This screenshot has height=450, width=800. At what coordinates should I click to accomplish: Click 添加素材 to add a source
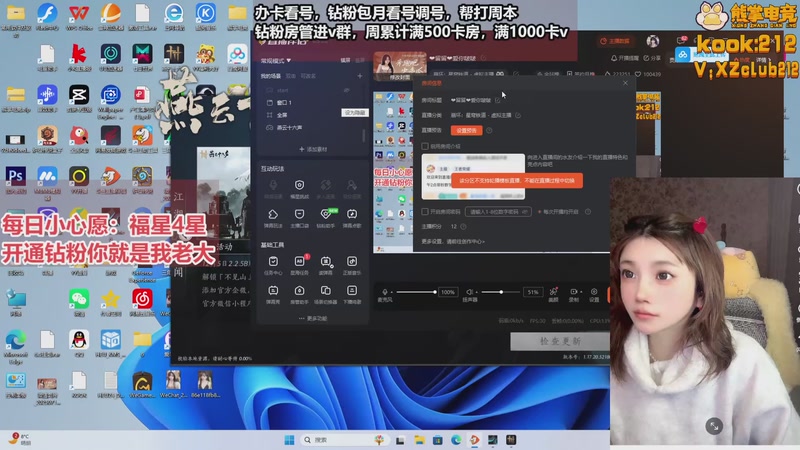tap(313, 149)
